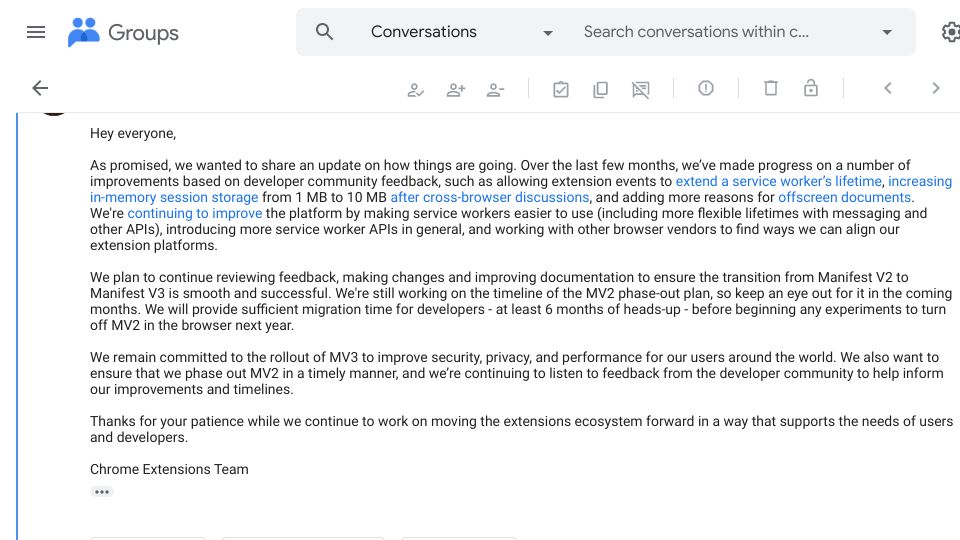
Task: Click the mark complete checkbox icon
Action: (x=561, y=89)
